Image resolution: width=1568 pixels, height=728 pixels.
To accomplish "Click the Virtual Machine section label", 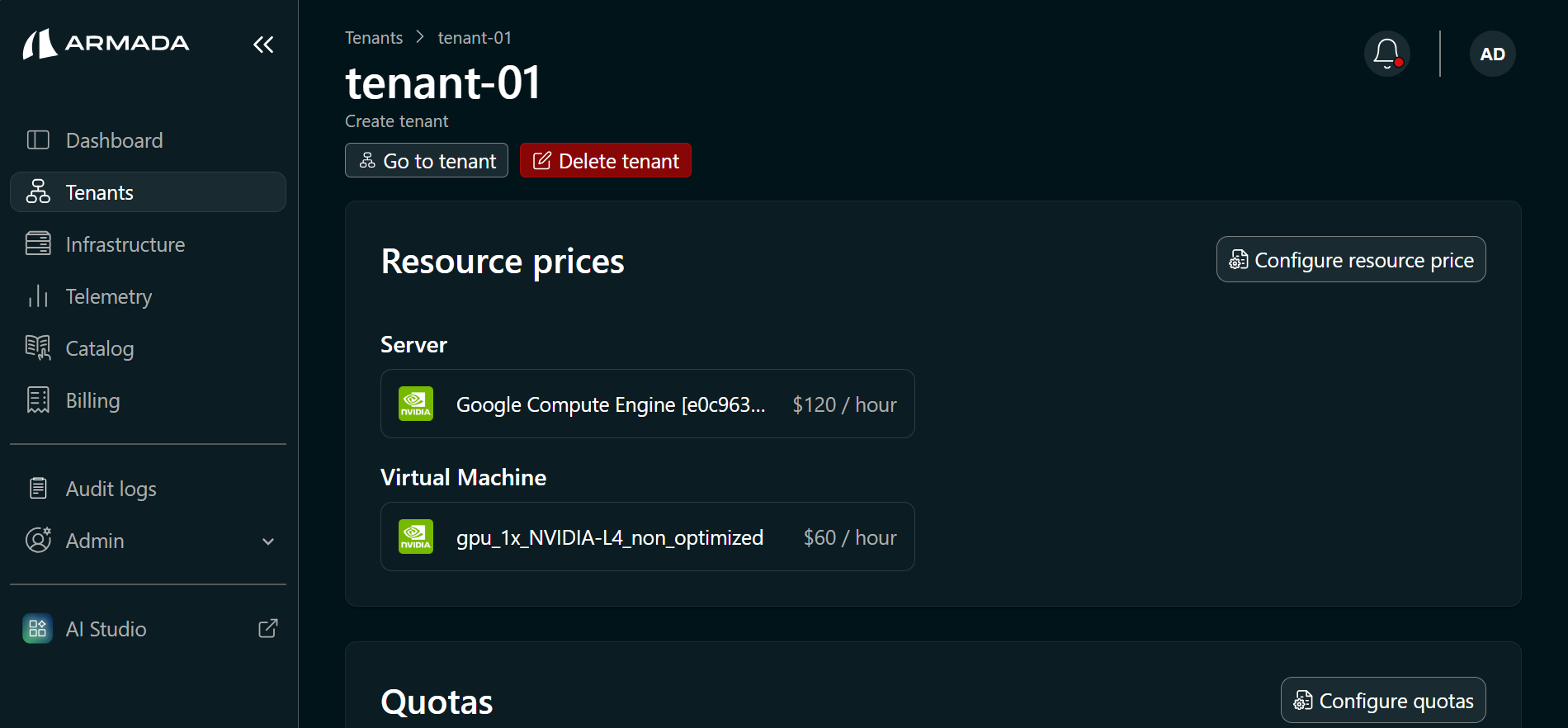I will 463,478.
